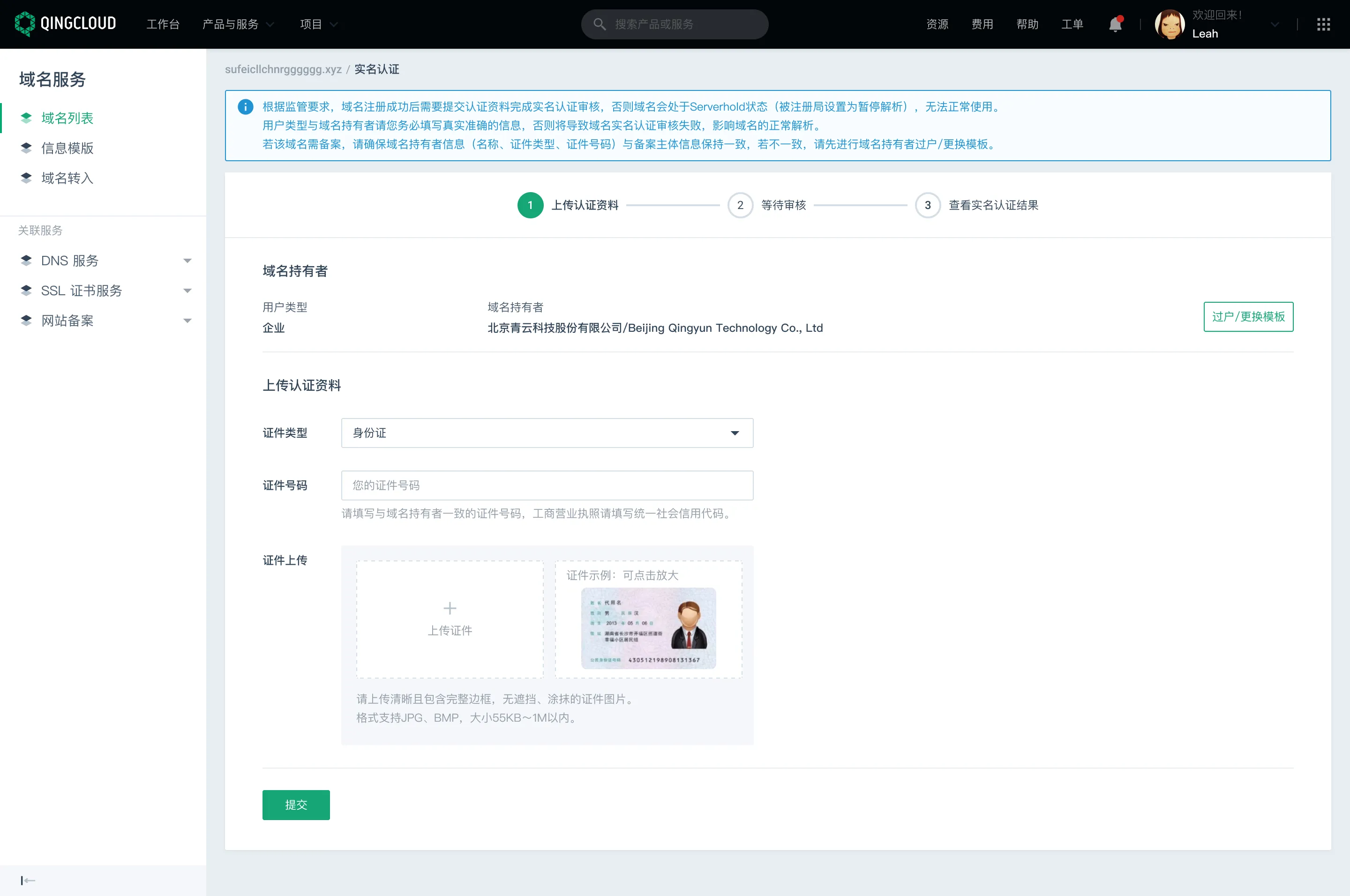Click the DNS 服务 layer icon
Viewport: 1350px width, 896px height.
tap(26, 261)
